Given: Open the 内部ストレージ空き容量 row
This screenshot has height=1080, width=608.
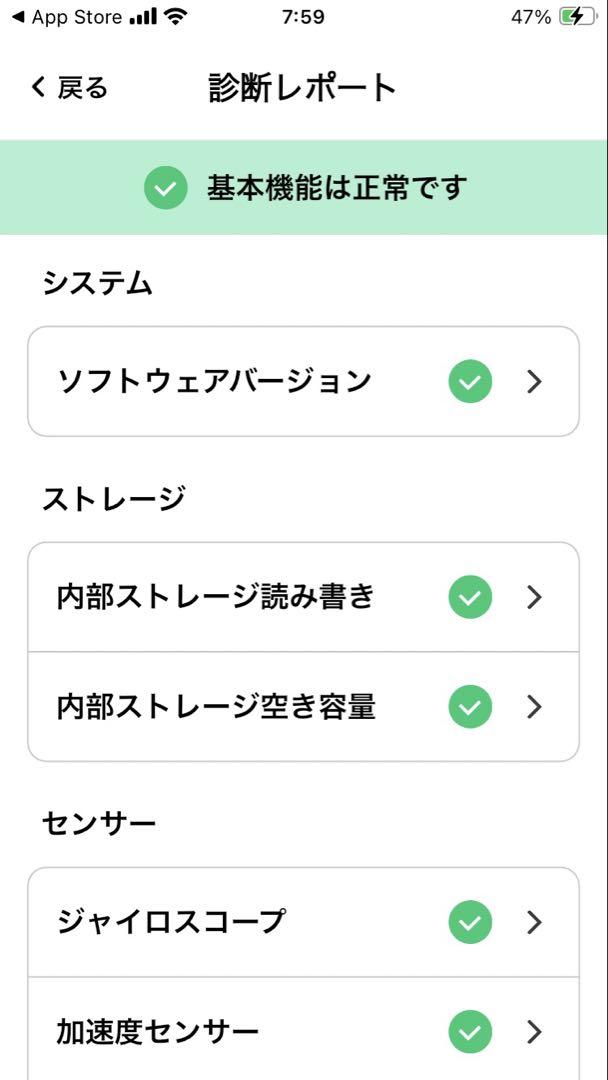Looking at the screenshot, I should [303, 707].
